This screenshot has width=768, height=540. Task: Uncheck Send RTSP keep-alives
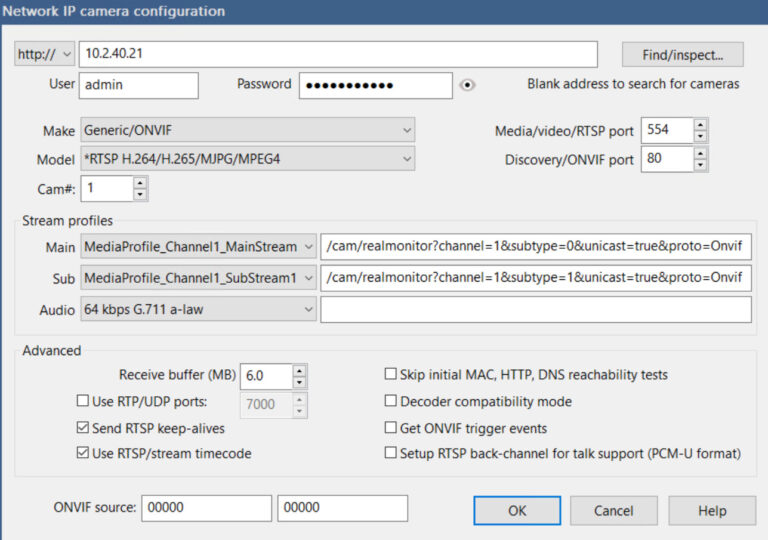(x=83, y=428)
